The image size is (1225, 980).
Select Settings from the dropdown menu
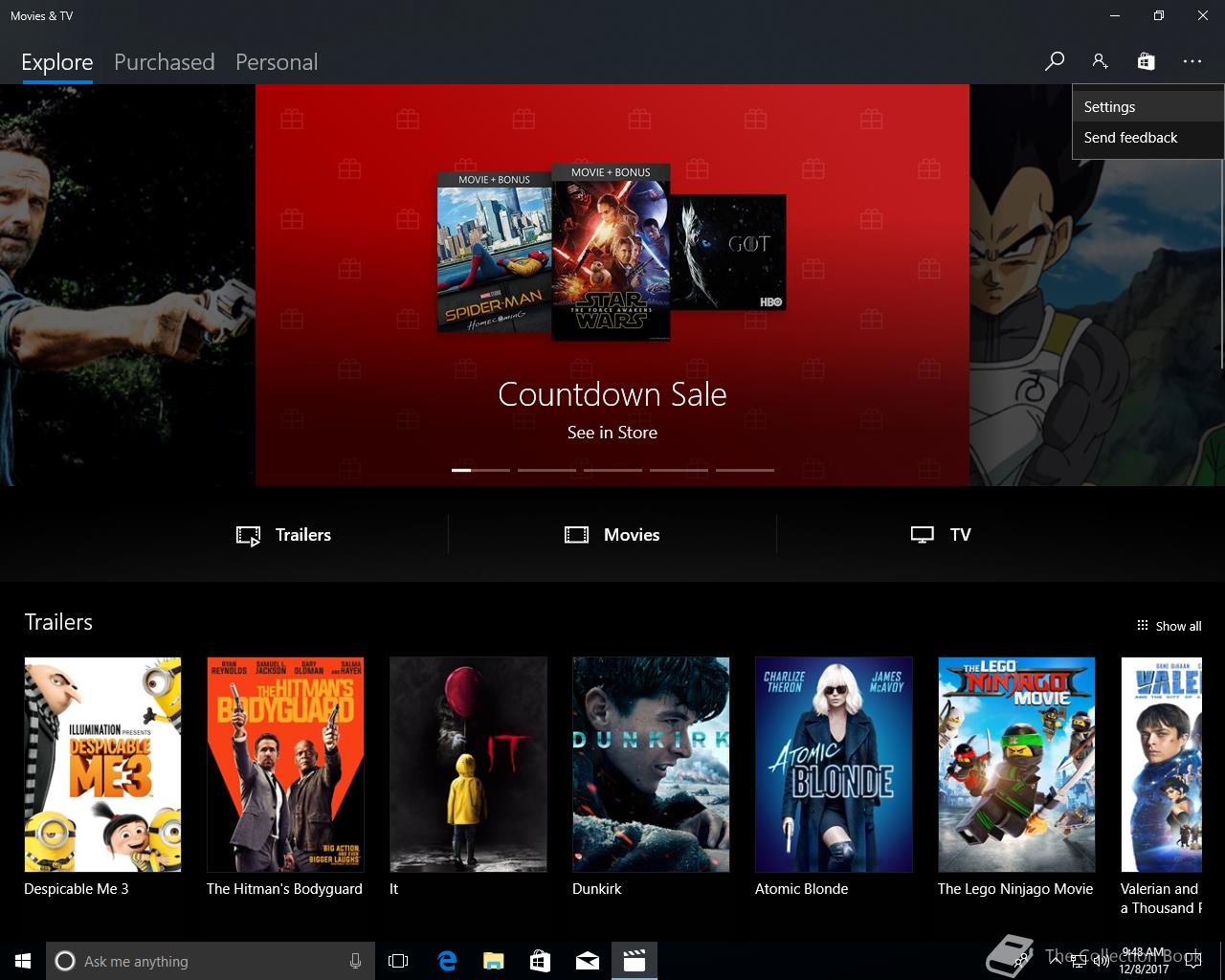click(1147, 107)
